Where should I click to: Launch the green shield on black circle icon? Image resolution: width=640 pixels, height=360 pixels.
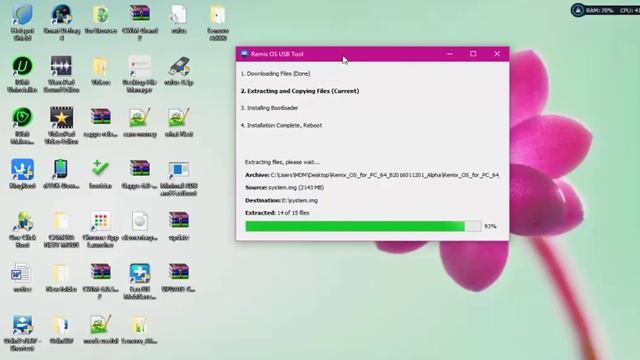(x=22, y=118)
